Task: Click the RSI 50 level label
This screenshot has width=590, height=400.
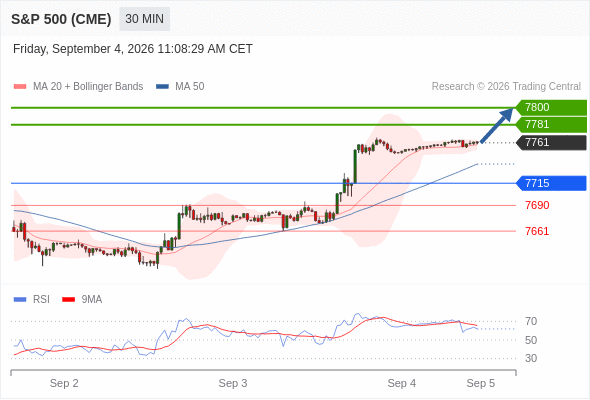Action: tap(531, 340)
